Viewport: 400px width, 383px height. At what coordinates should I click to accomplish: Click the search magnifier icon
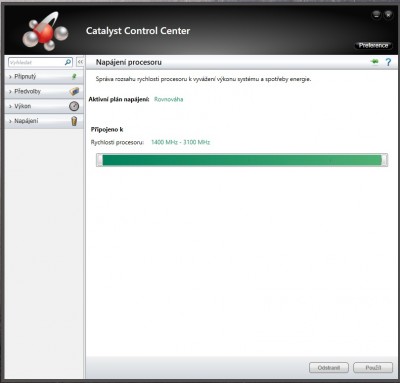point(68,62)
